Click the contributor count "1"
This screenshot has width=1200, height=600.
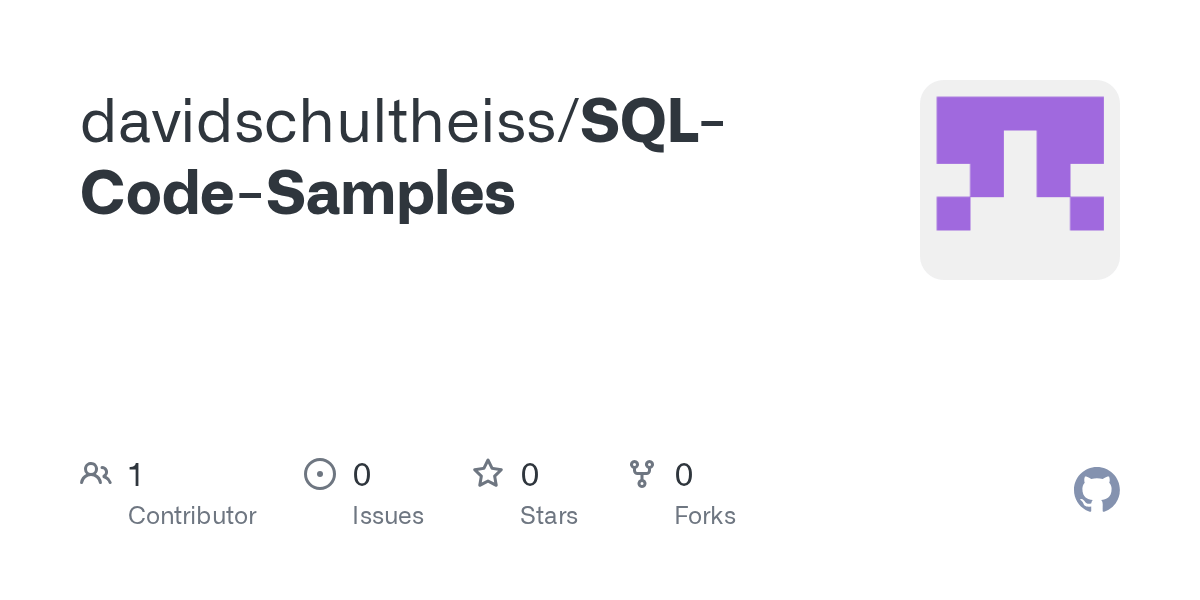pyautogui.click(x=135, y=474)
